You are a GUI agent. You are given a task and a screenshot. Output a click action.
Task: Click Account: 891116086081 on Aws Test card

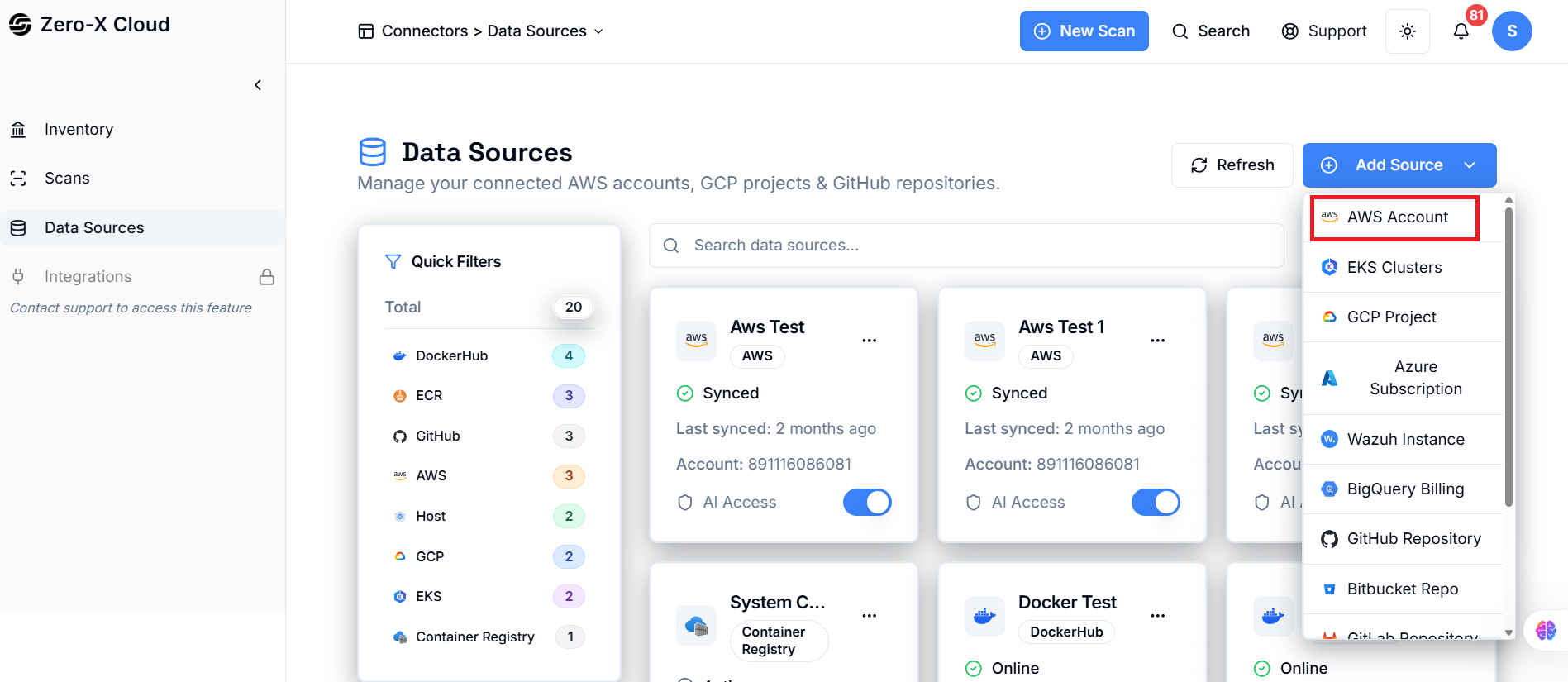tap(764, 465)
